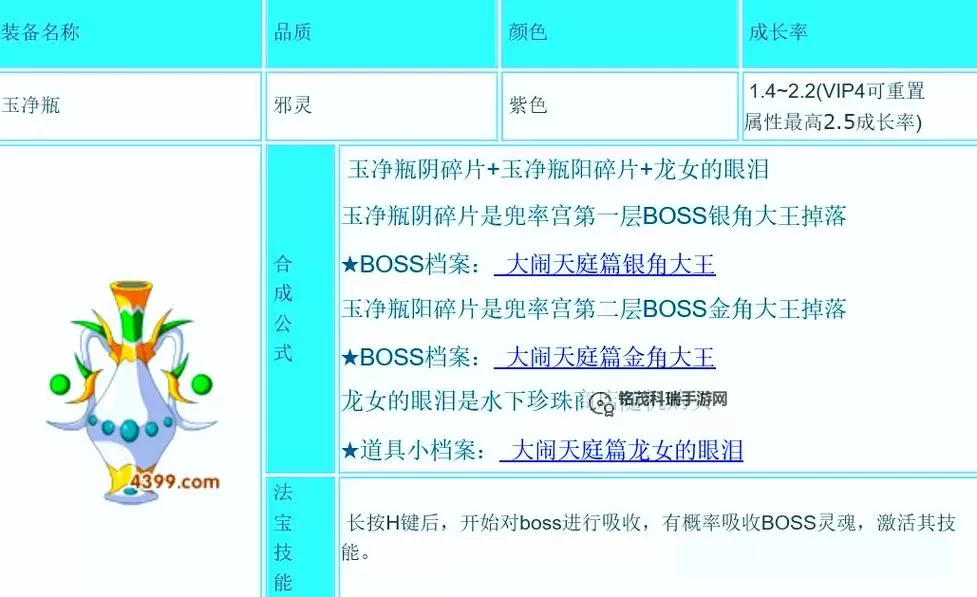Screen dimensions: 977x597
Task: Click the 玉净瓶 equipment name cell
Action: (x=30, y=104)
